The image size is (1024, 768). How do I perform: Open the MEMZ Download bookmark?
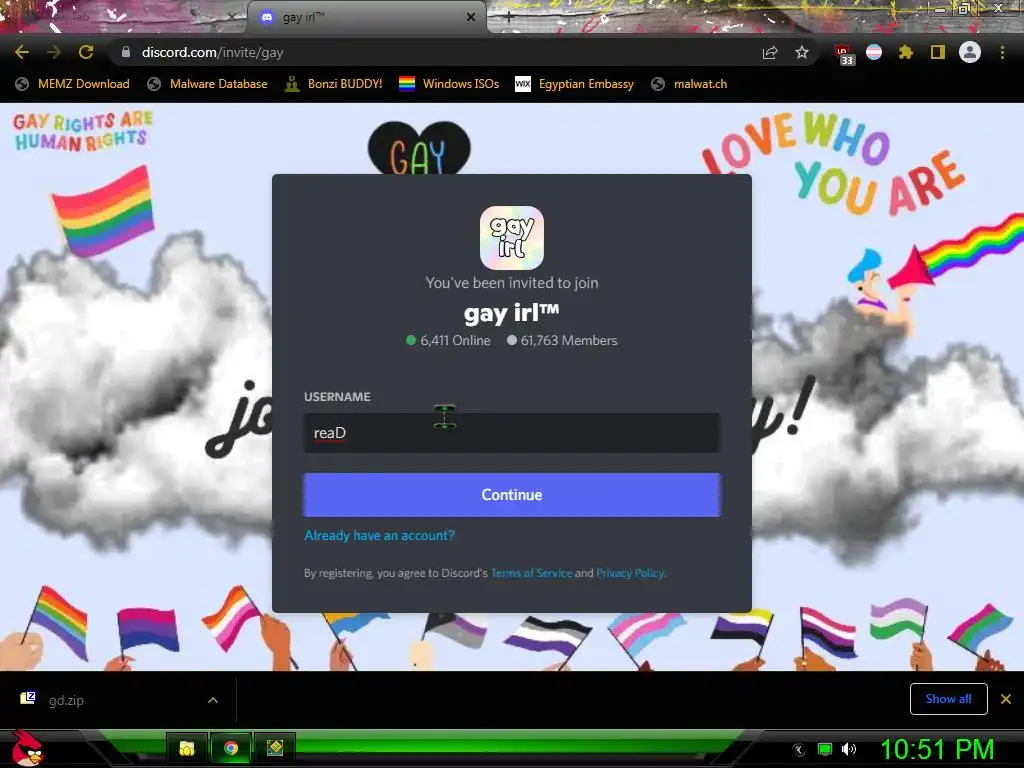click(x=72, y=84)
